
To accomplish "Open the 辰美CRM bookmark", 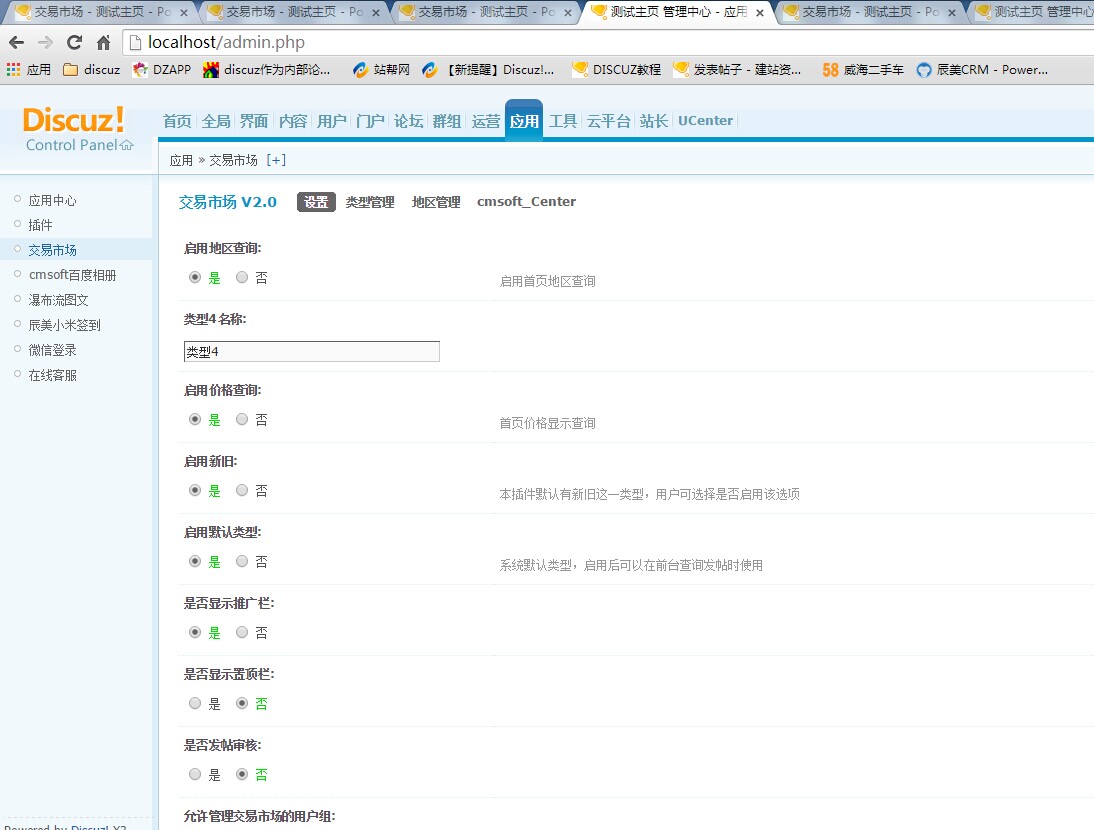I will pos(982,70).
